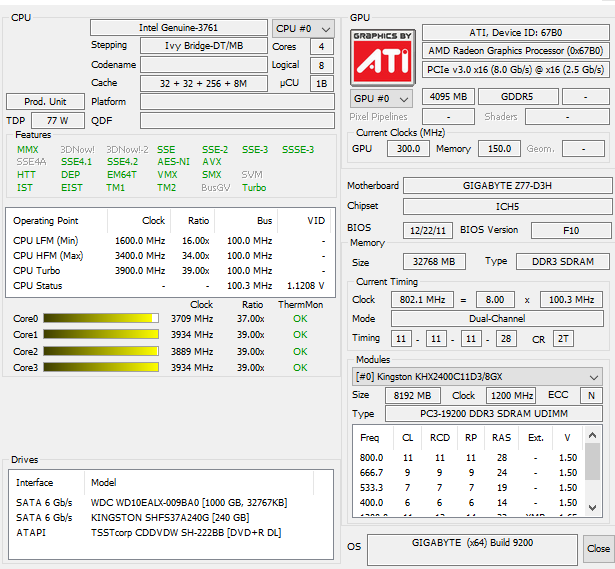
Task: Click the Core0 usage bar
Action: tap(101, 318)
